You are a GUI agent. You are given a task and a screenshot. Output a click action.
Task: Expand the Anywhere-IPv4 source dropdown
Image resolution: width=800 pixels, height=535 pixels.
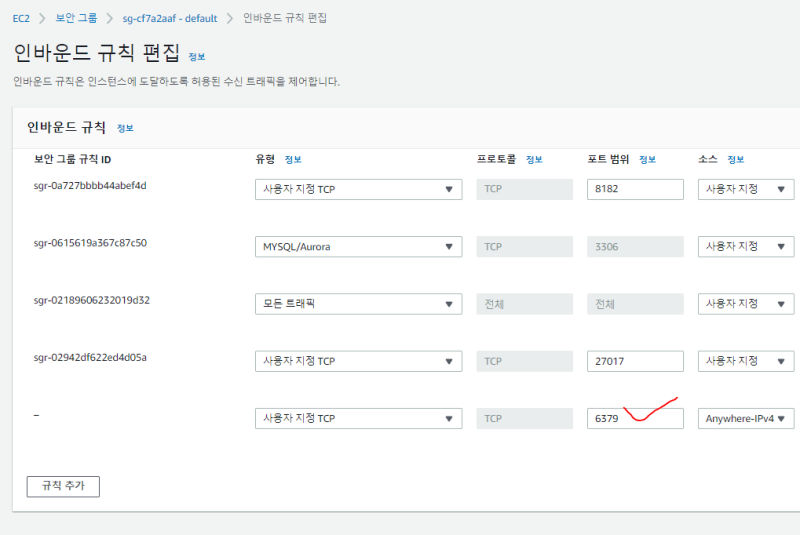[746, 418]
